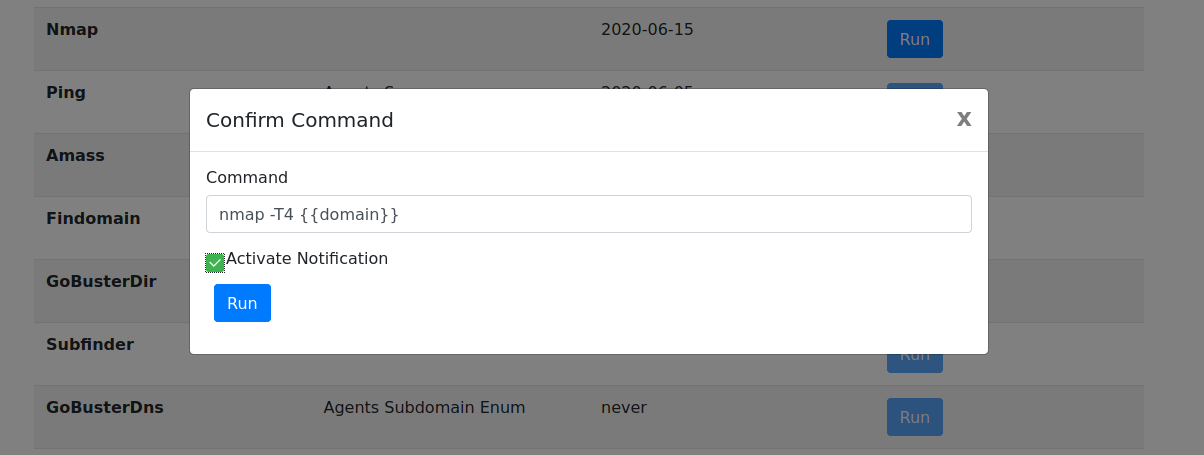
Task: Select the Ping tool name
Action: tap(66, 92)
